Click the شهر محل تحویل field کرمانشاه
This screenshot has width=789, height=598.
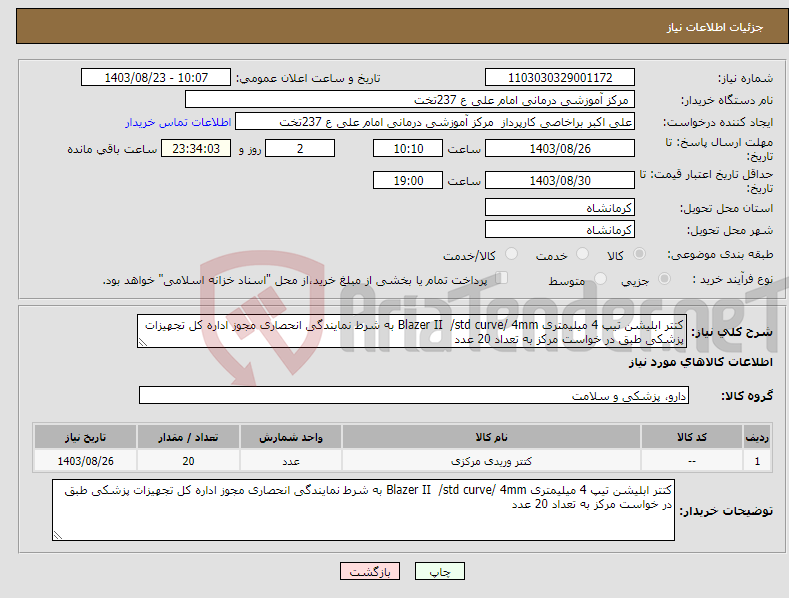click(560, 230)
